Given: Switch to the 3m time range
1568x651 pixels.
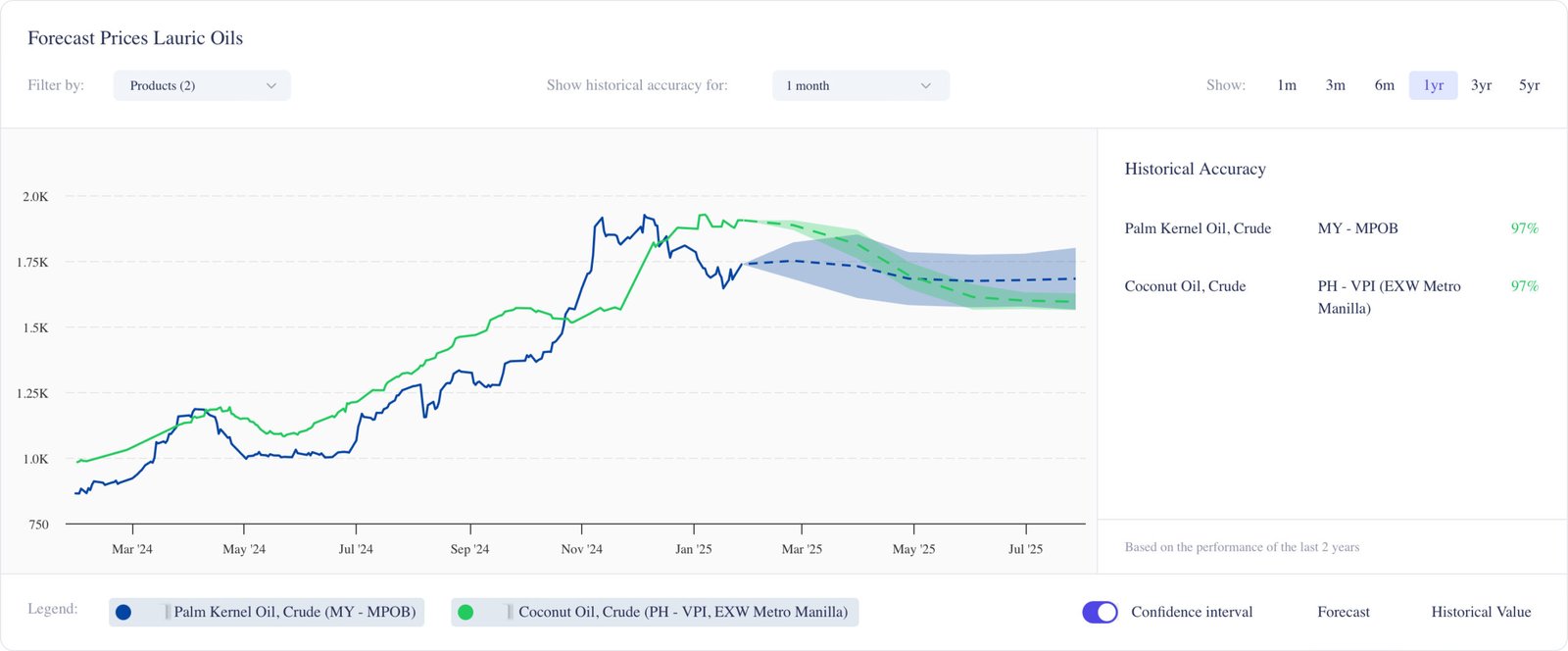Looking at the screenshot, I should (x=1335, y=85).
